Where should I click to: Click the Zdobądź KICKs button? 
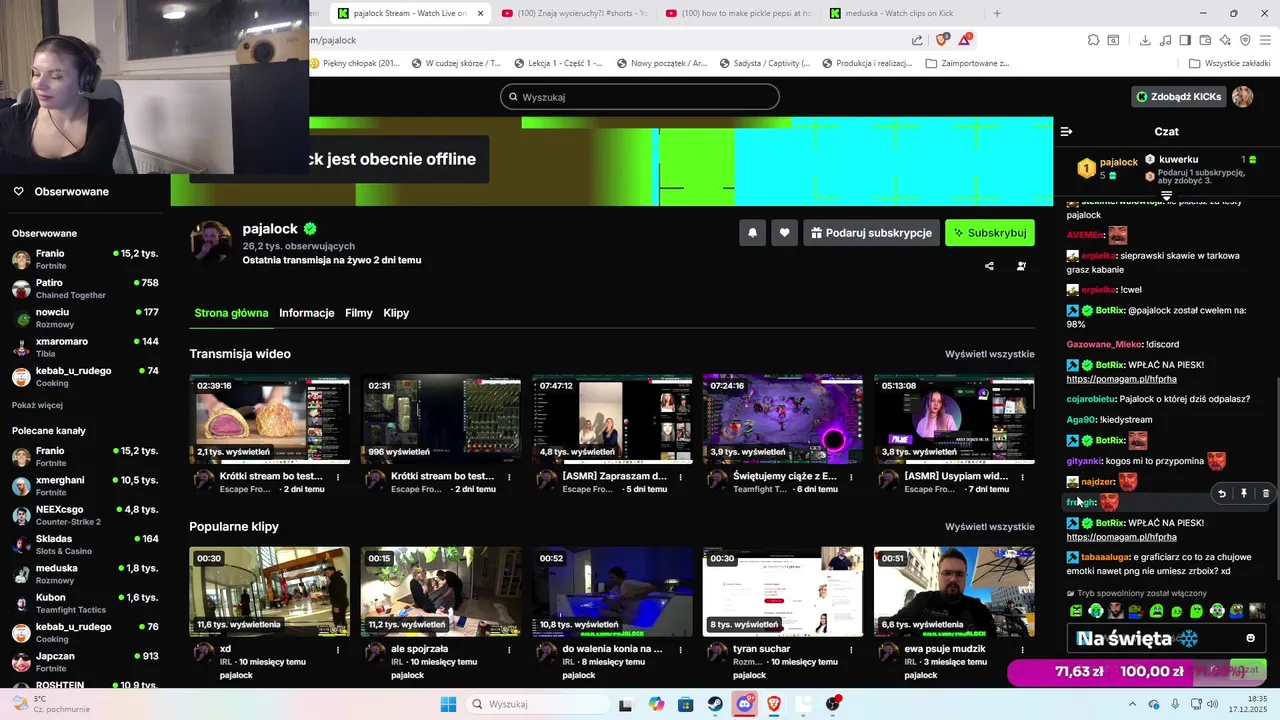pyautogui.click(x=1178, y=97)
